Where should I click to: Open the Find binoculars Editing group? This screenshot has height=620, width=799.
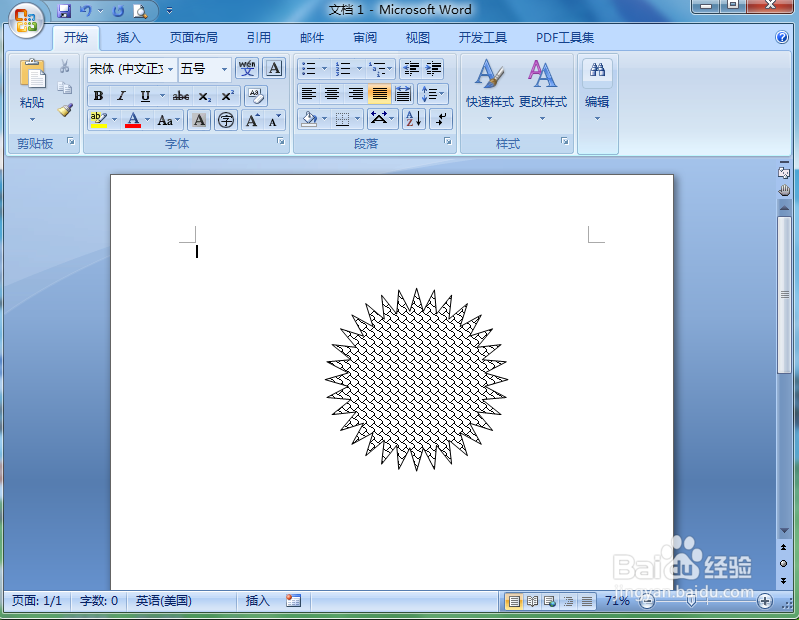pos(597,69)
